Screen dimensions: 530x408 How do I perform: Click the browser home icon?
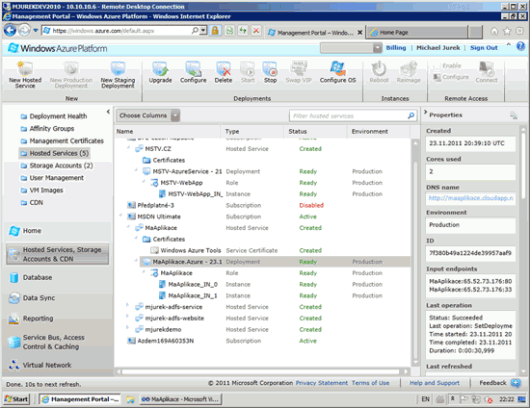(x=494, y=31)
